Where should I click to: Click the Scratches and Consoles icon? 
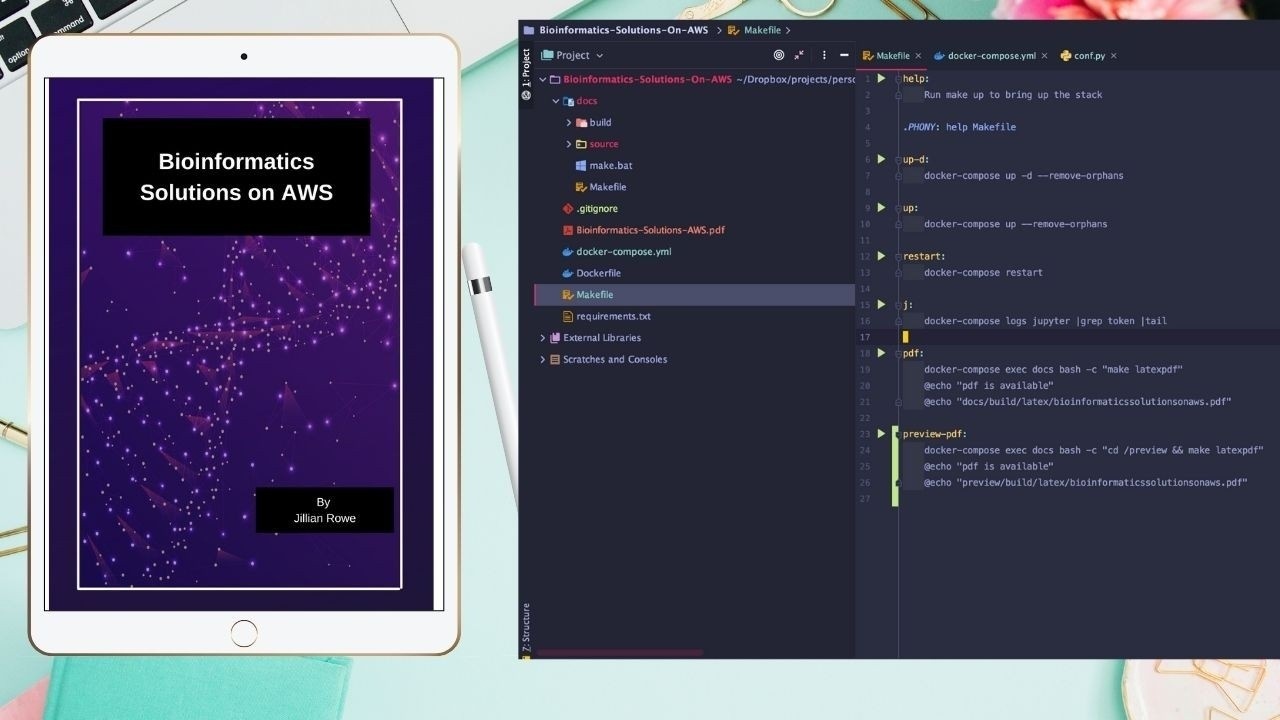pos(555,359)
